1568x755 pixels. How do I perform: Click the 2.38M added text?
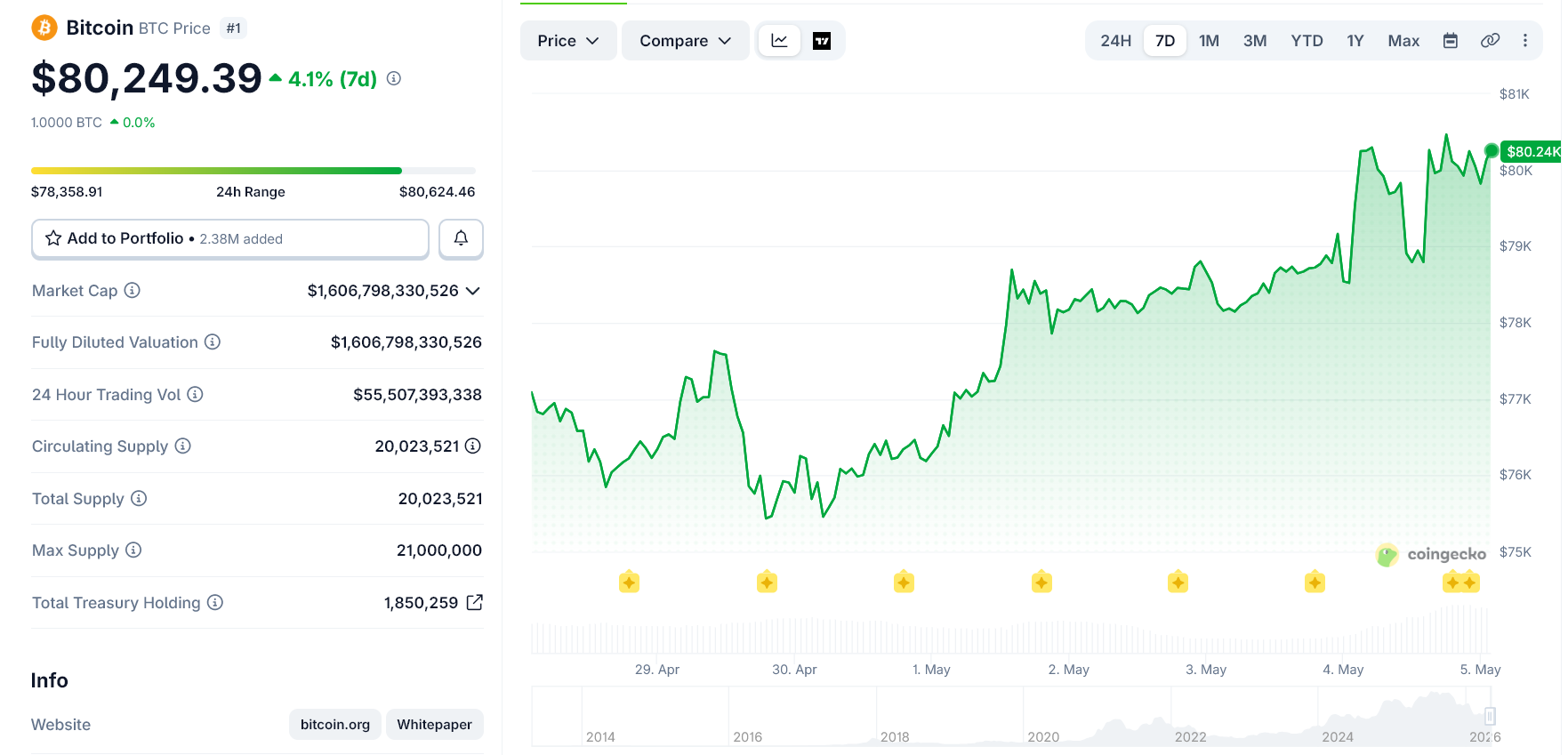point(241,239)
